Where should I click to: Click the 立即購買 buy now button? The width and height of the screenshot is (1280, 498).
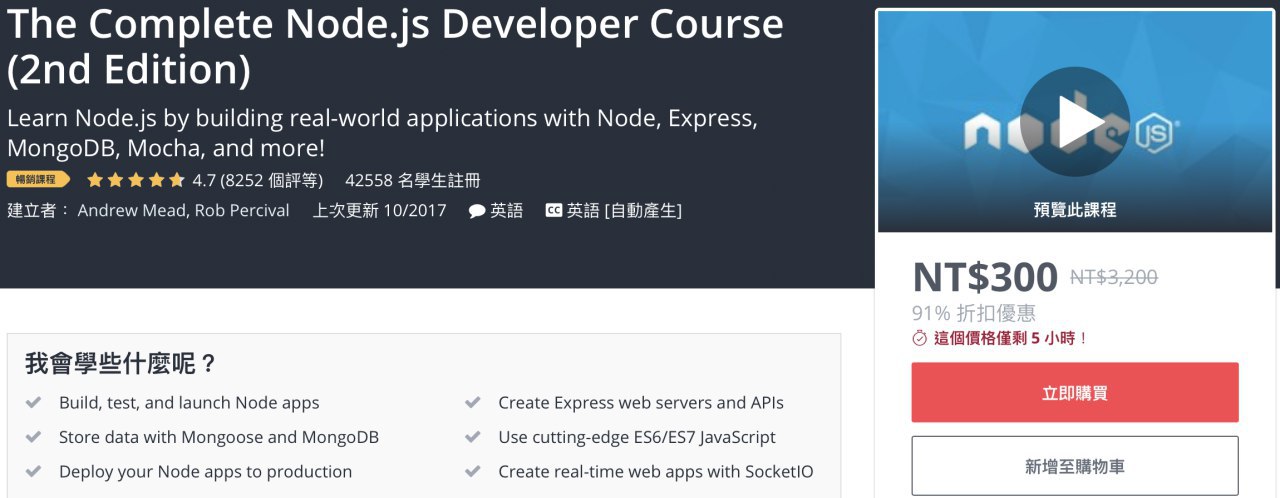pos(1074,393)
